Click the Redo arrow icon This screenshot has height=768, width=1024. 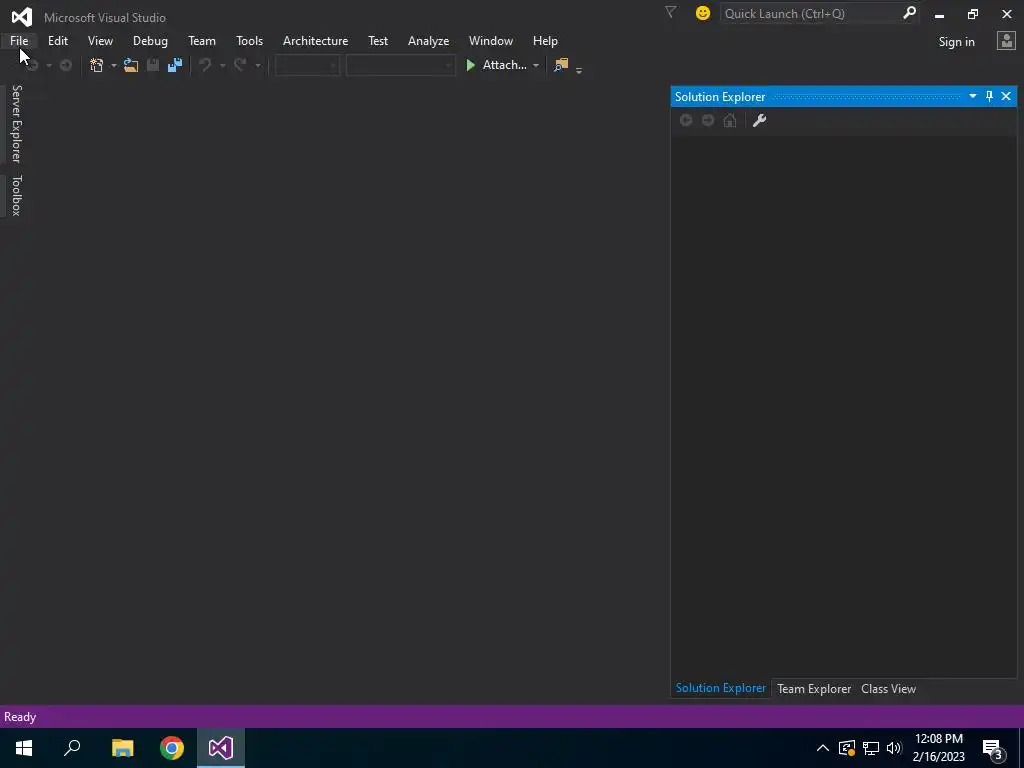pos(240,65)
